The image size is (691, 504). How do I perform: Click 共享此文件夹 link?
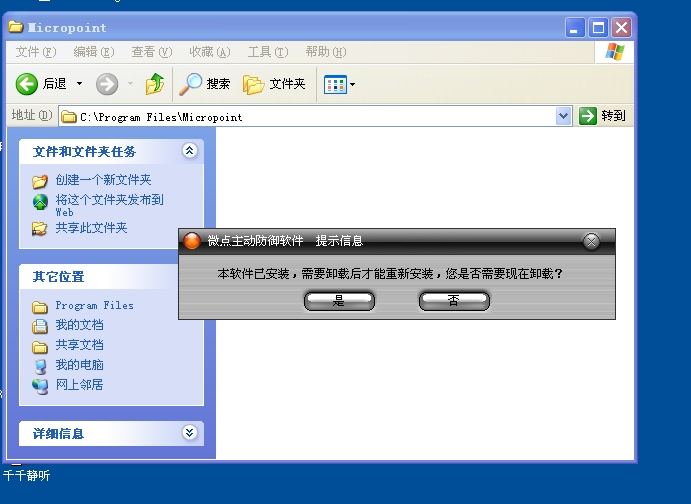click(x=91, y=228)
